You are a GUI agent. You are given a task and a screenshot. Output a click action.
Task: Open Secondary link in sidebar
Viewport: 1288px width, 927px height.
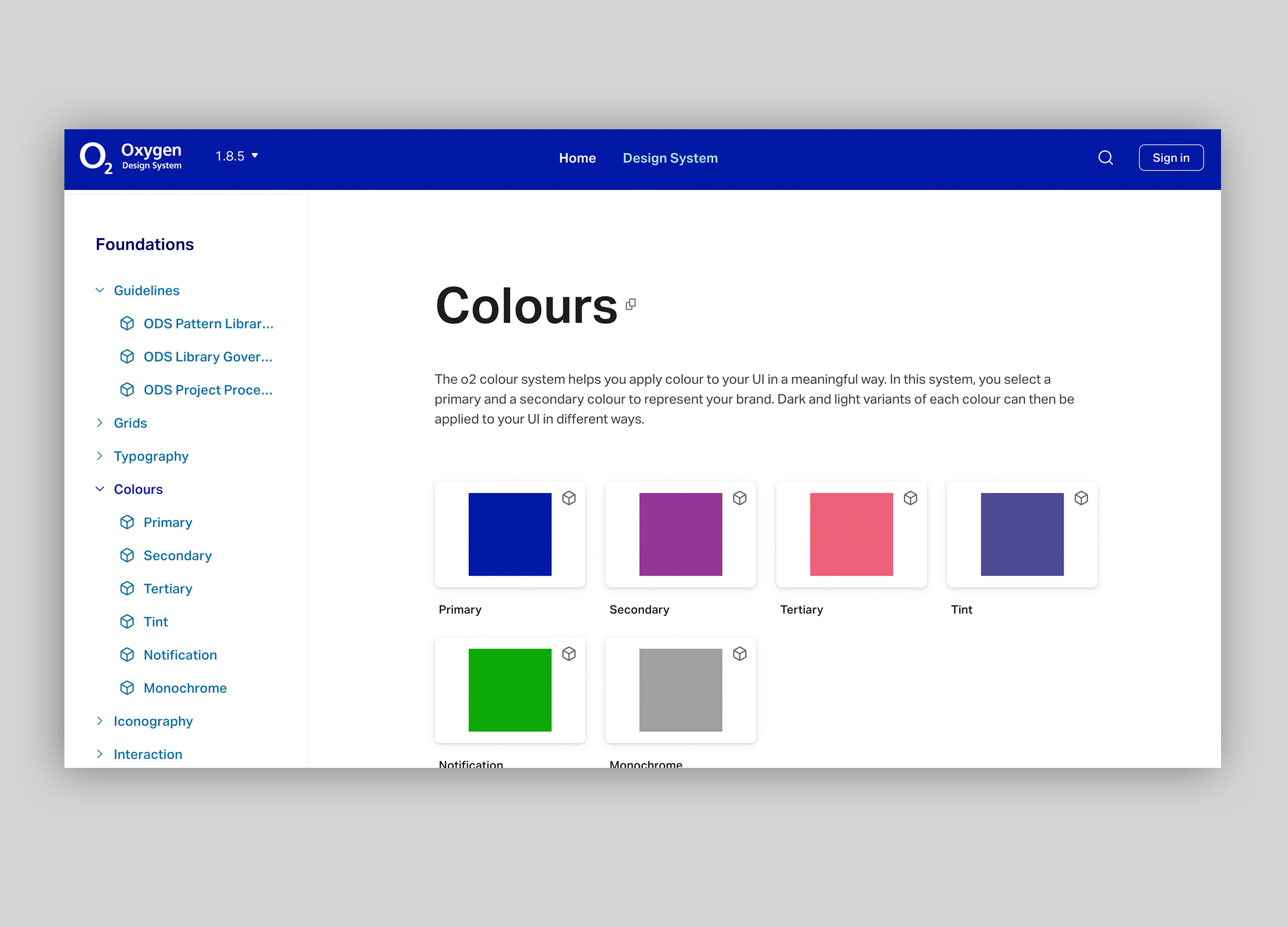[x=177, y=556]
